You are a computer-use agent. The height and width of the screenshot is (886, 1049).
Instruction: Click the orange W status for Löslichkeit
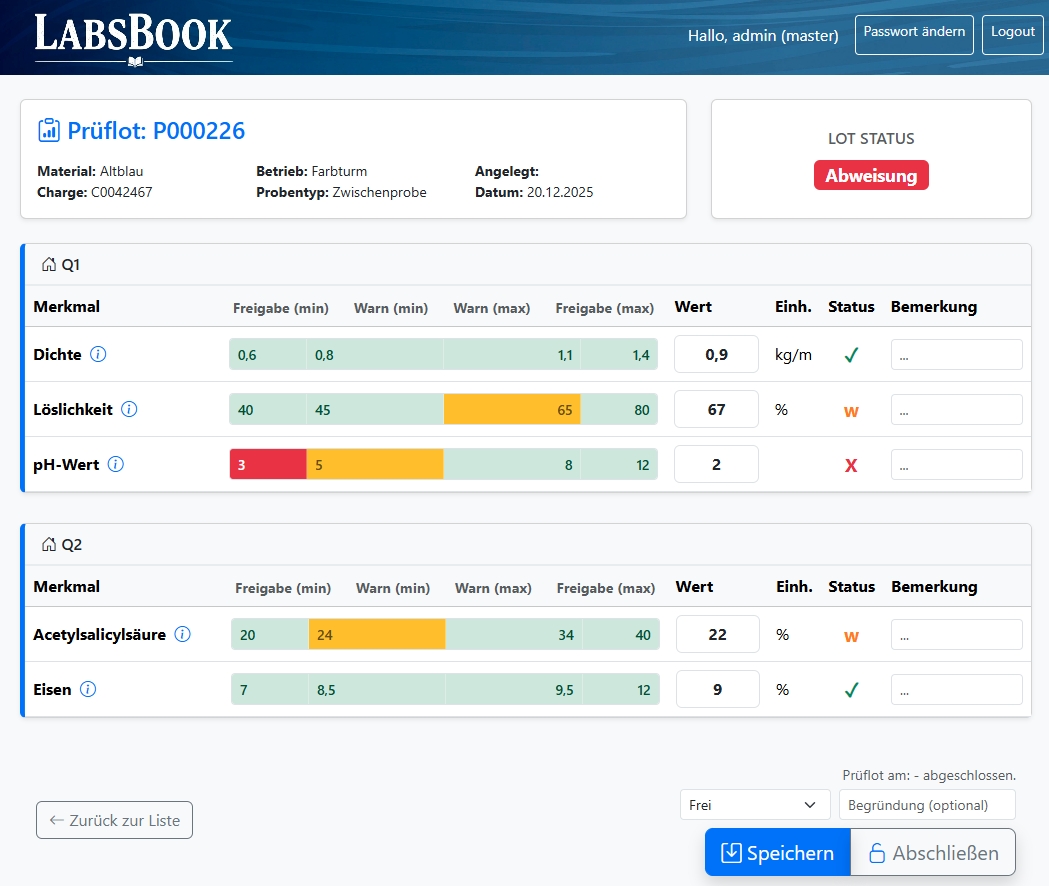[851, 411]
